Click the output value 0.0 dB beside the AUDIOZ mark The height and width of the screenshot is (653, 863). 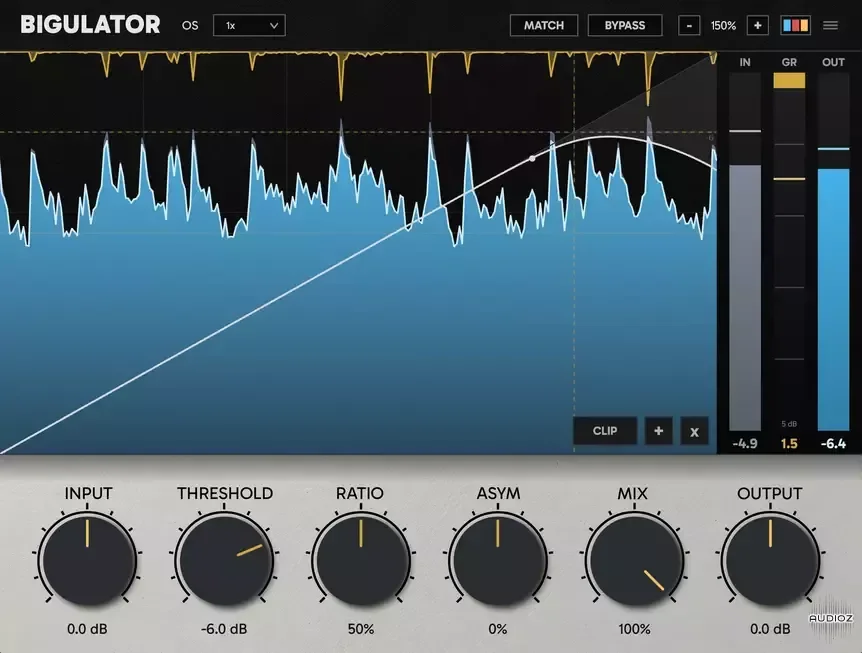coord(770,629)
